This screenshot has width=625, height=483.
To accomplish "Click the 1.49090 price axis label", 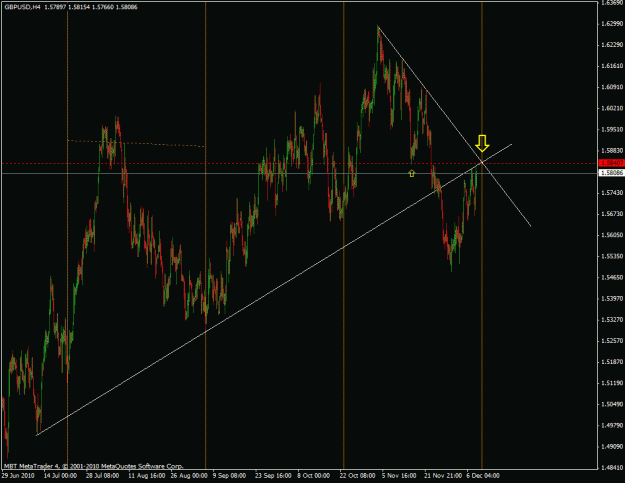I will (612, 446).
